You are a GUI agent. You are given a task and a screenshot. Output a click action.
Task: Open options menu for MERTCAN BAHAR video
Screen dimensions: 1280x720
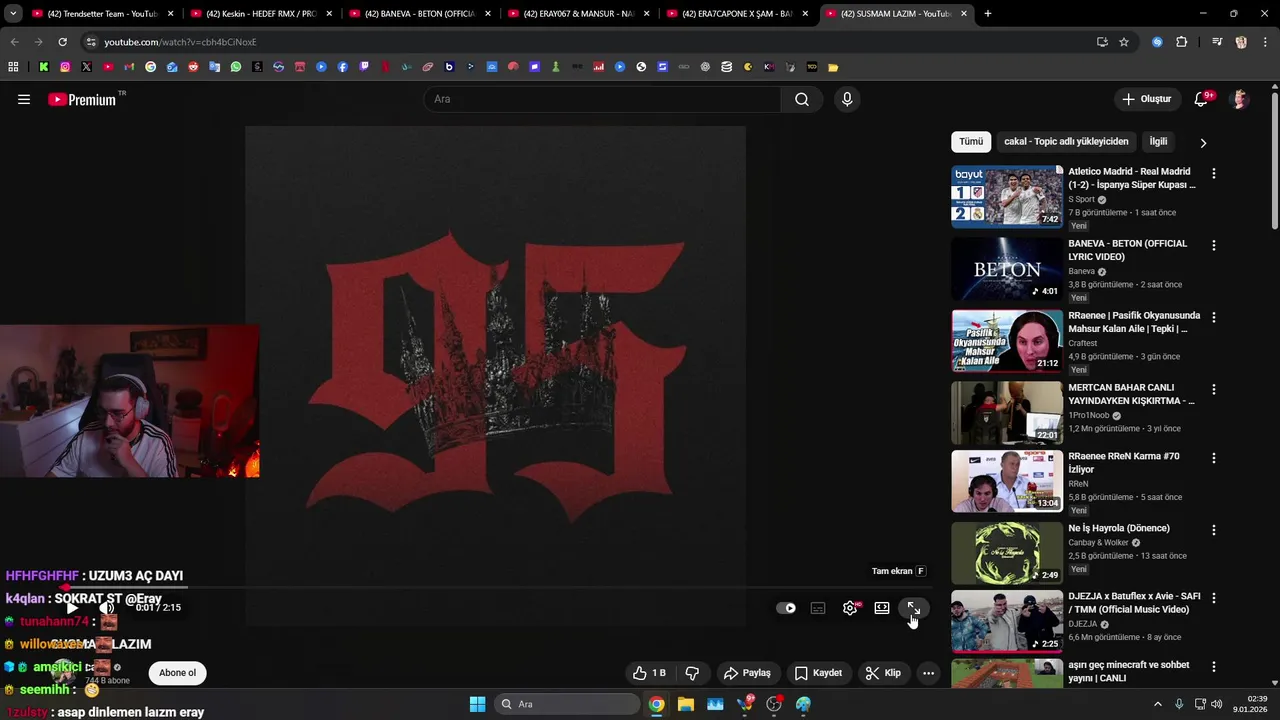1214,389
